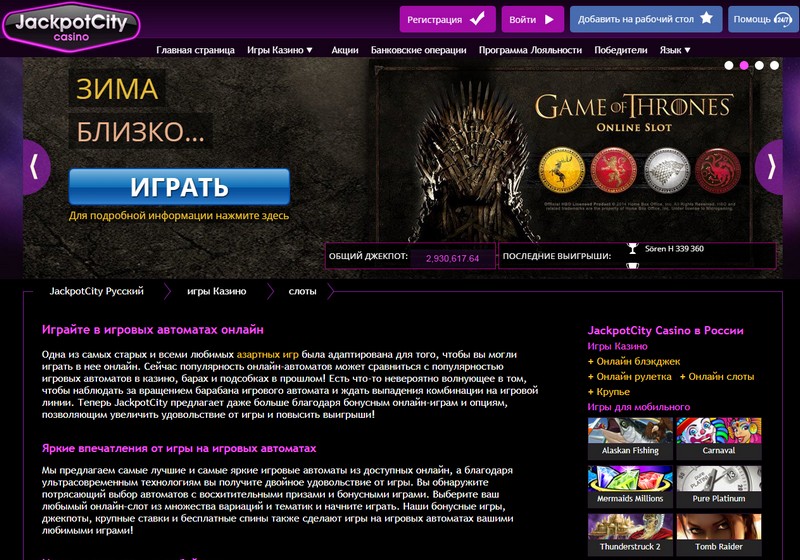Go to previous banner slide arrow
Screen dimensions: 800x560
(36, 167)
